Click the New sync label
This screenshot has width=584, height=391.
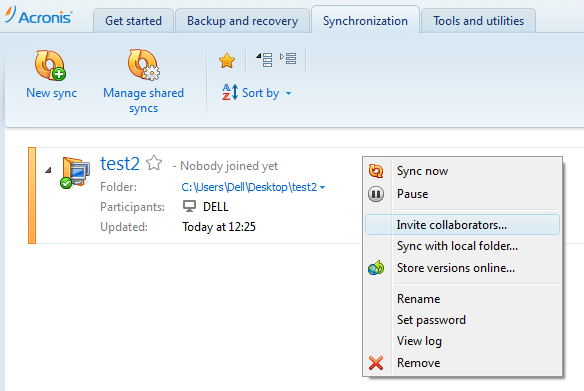[x=51, y=93]
